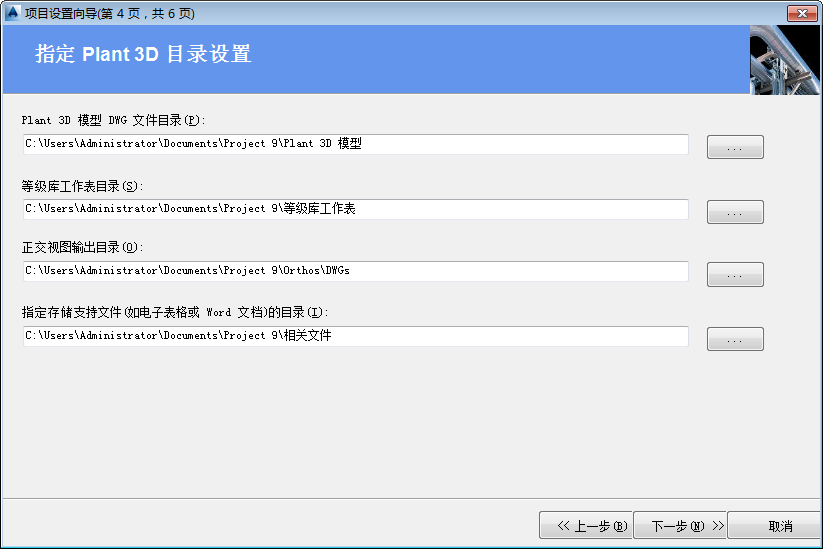Click the title text '项目设置向导(第 4 页，共 6 页)'
This screenshot has width=823, height=549.
pos(110,14)
